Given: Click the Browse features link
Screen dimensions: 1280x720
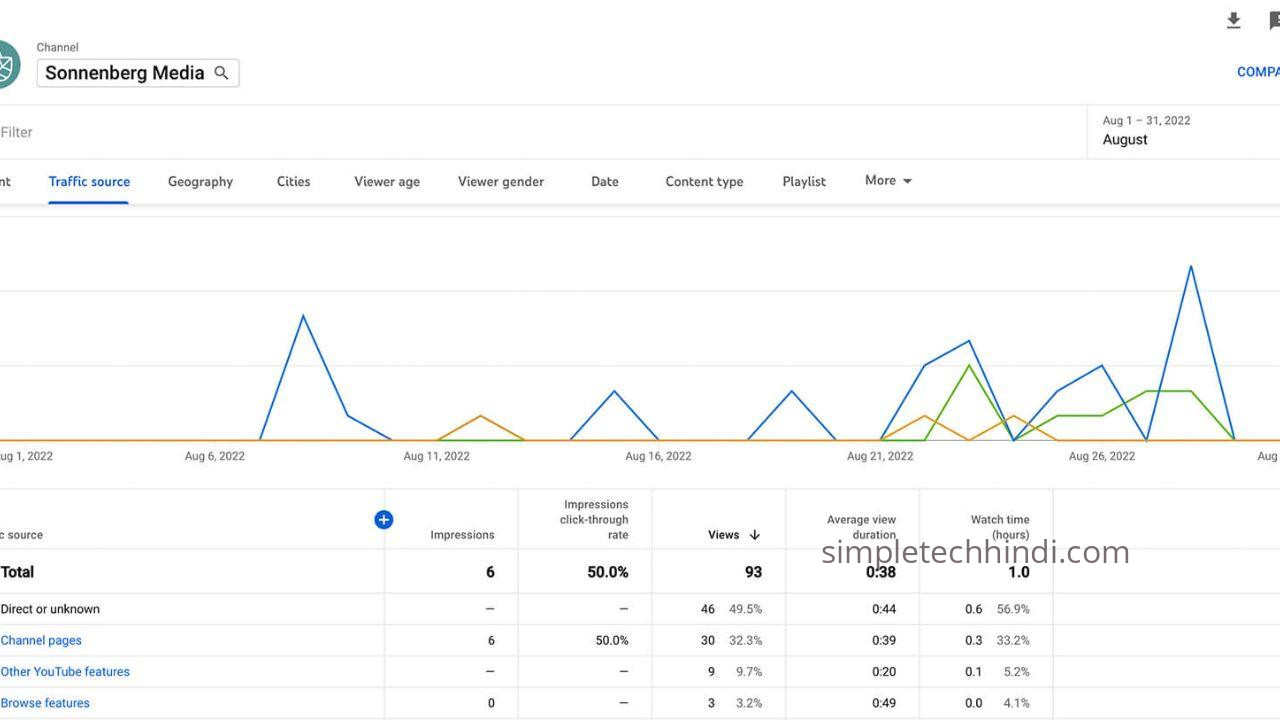Looking at the screenshot, I should pyautogui.click(x=45, y=703).
